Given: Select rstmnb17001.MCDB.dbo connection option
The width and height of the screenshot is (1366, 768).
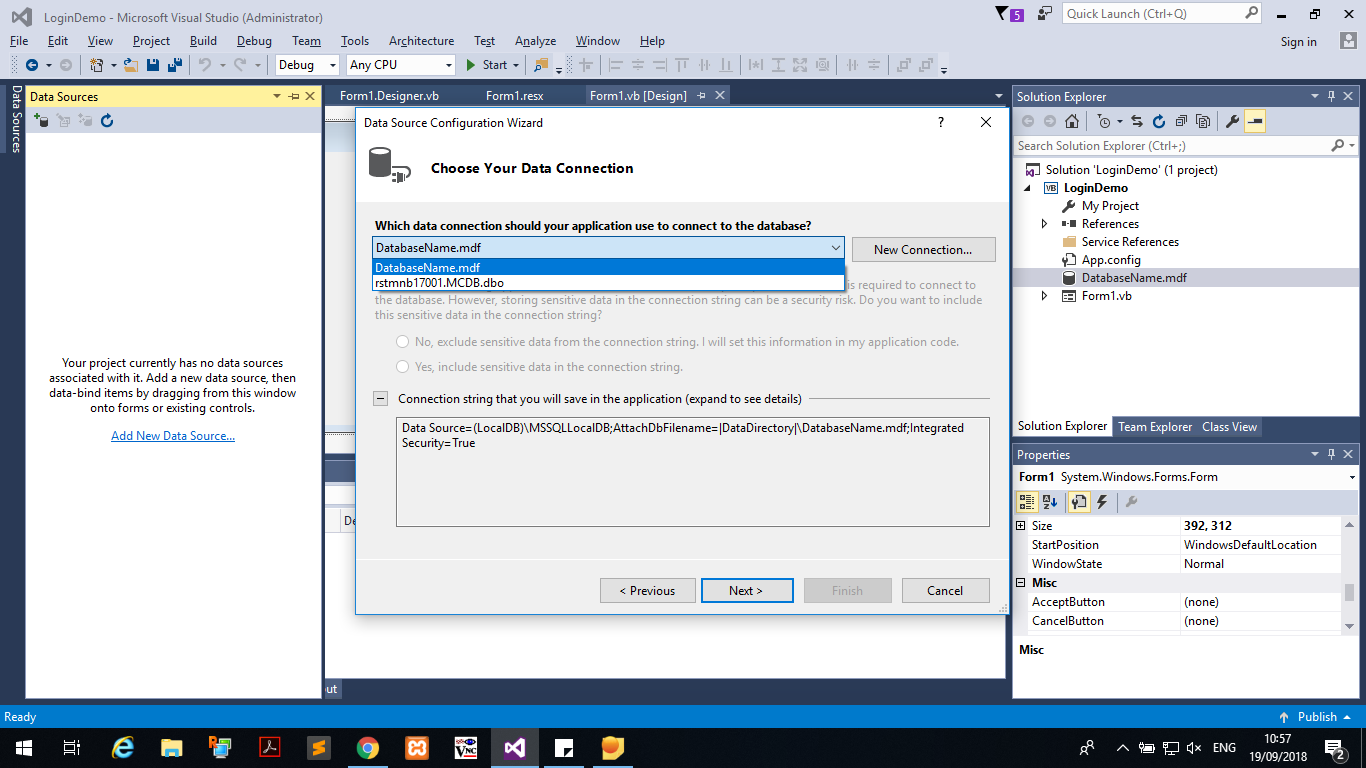Looking at the screenshot, I should click(608, 282).
